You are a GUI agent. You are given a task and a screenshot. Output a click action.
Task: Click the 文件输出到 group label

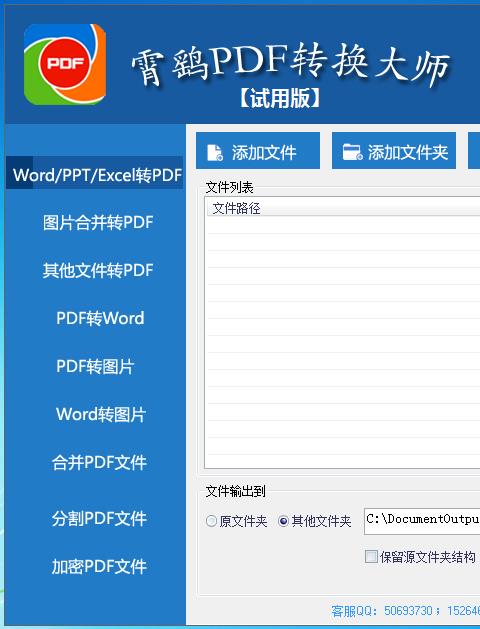tap(235, 491)
